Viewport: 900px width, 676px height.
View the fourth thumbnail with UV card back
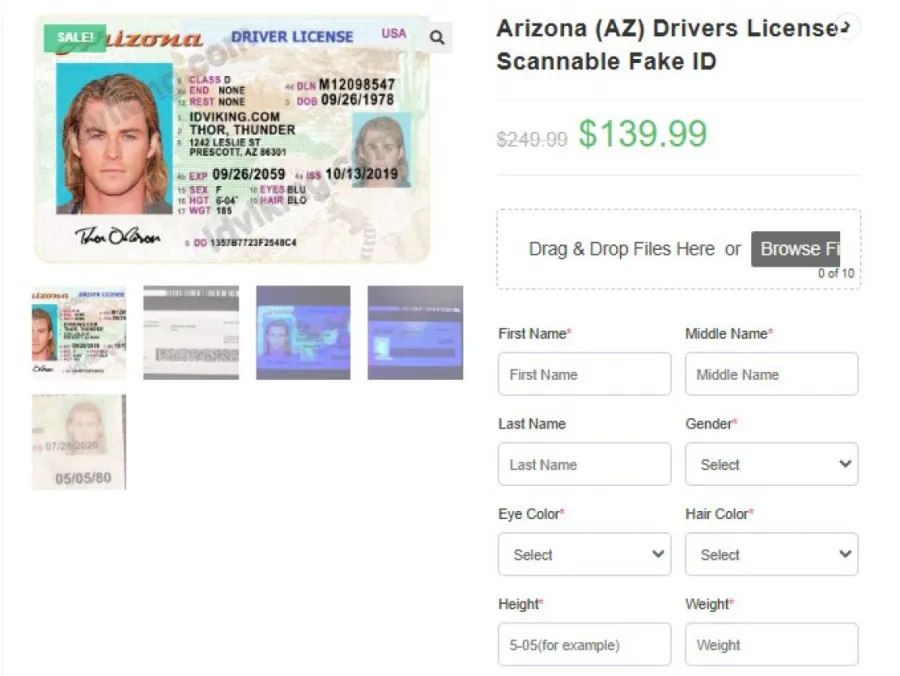[416, 332]
